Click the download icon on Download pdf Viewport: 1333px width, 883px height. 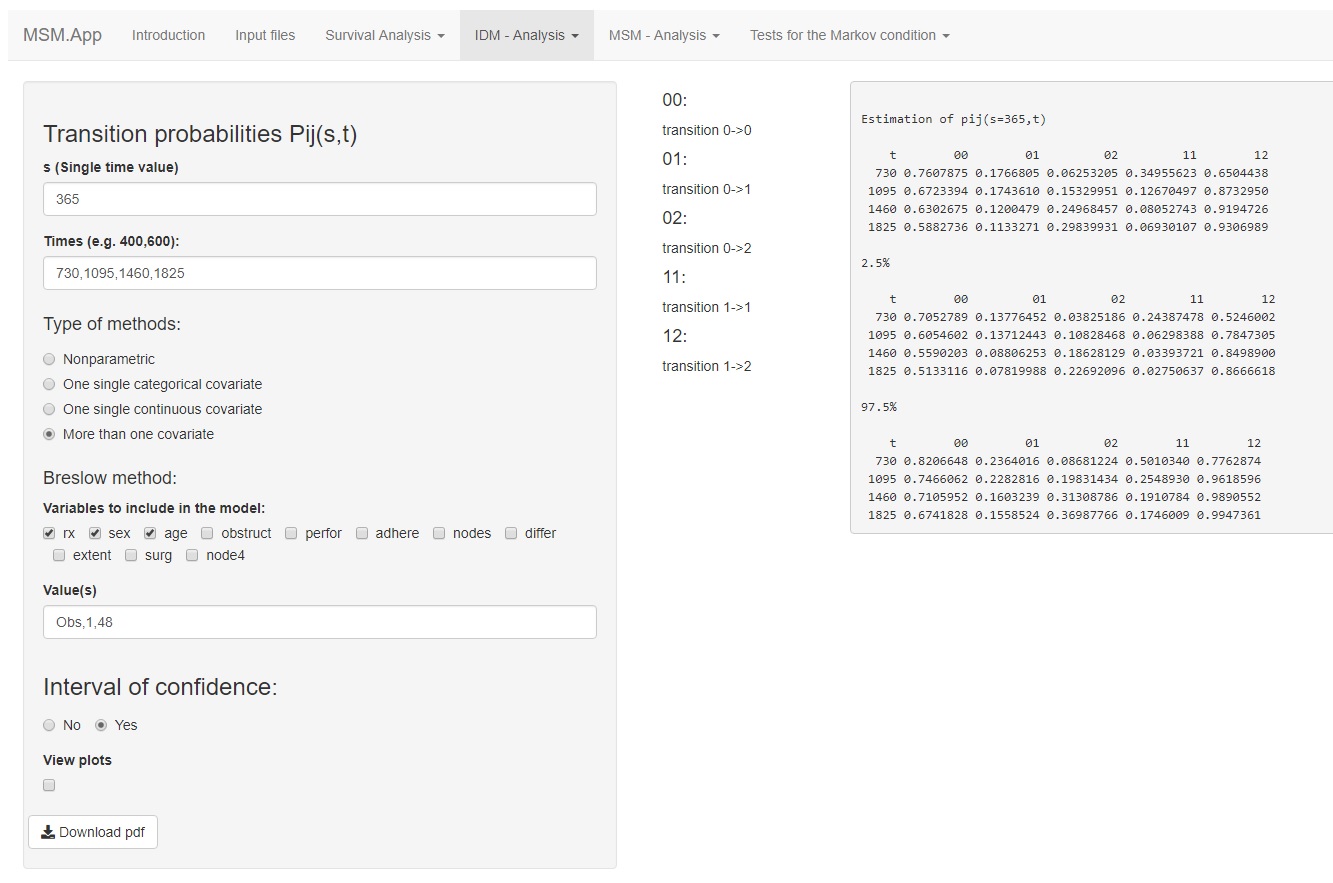[48, 832]
